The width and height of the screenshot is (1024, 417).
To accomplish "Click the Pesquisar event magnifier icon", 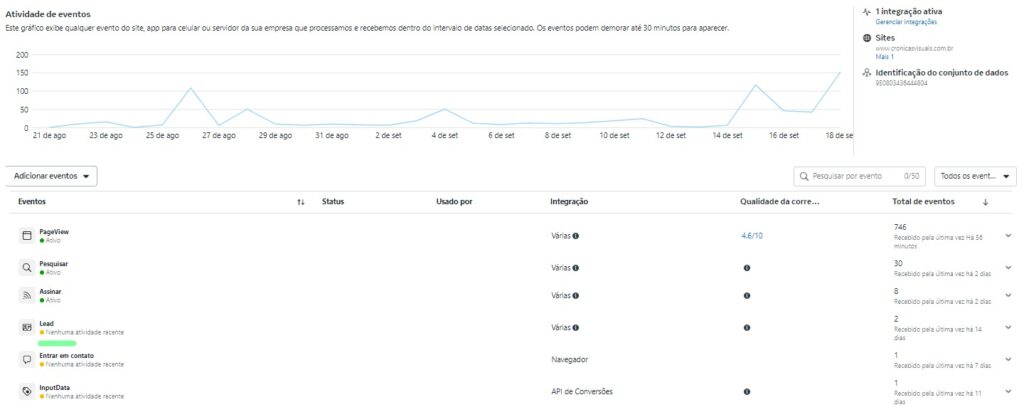I will point(27,267).
